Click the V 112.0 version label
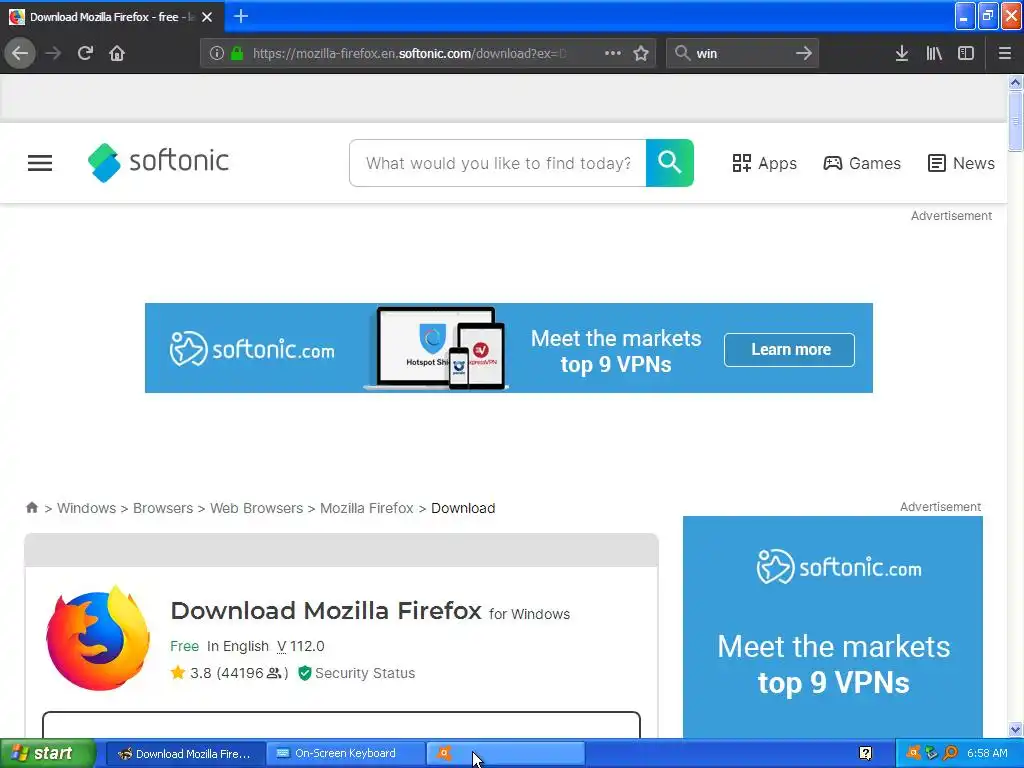Image resolution: width=1024 pixels, height=768 pixels. tap(300, 646)
